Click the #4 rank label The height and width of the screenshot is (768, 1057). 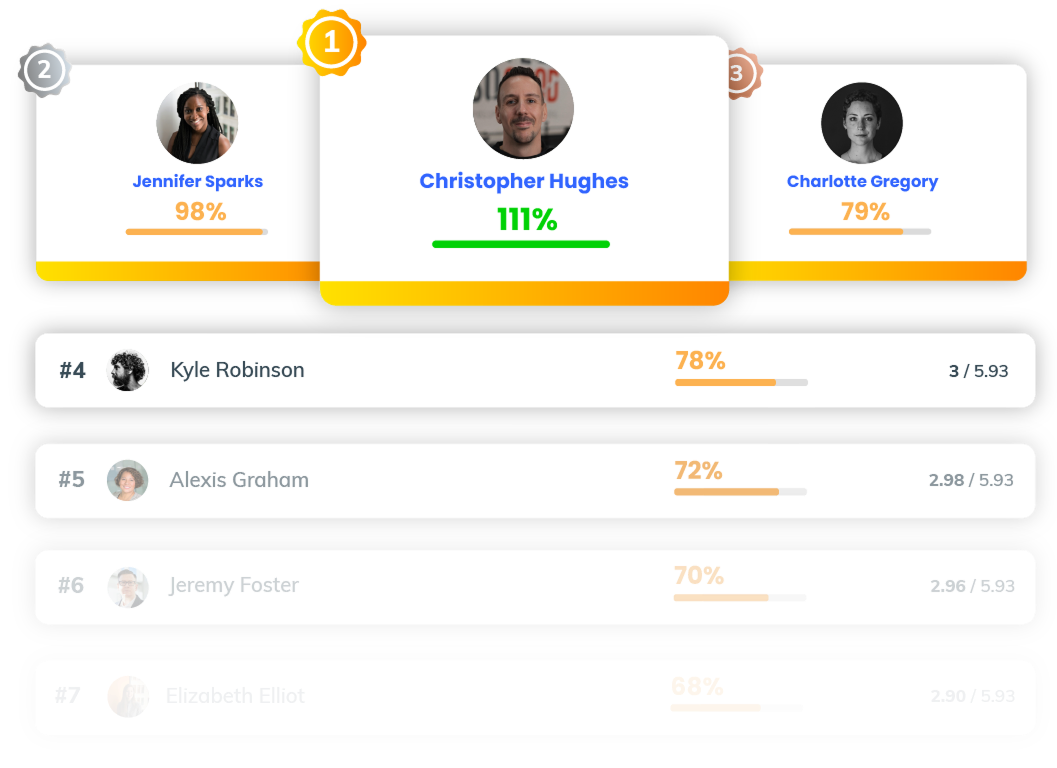70,369
